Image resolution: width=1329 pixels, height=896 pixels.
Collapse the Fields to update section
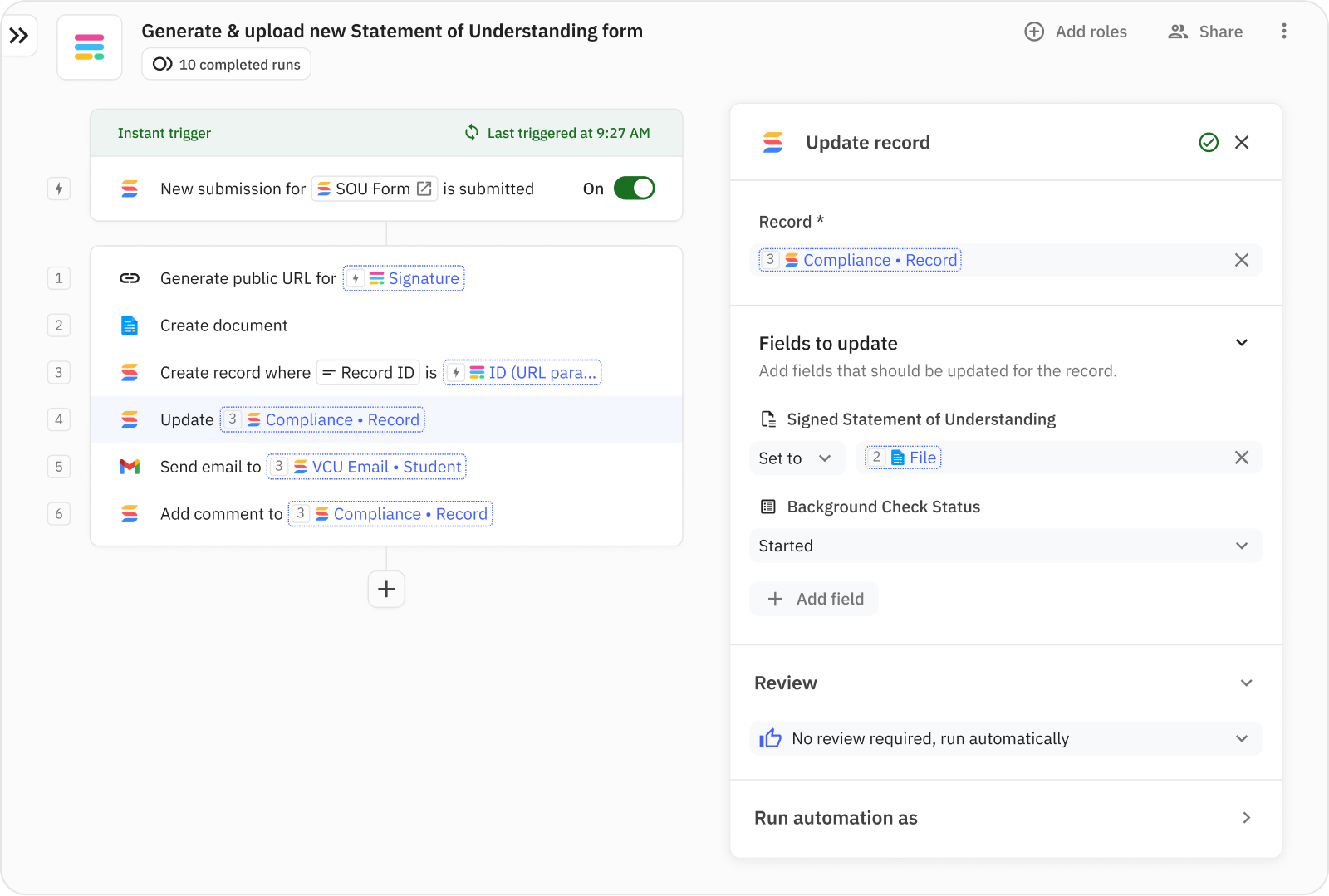[x=1242, y=343]
